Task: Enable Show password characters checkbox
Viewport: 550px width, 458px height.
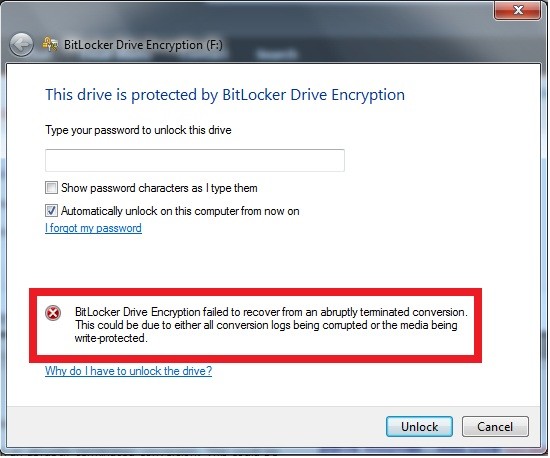Action: [51, 188]
